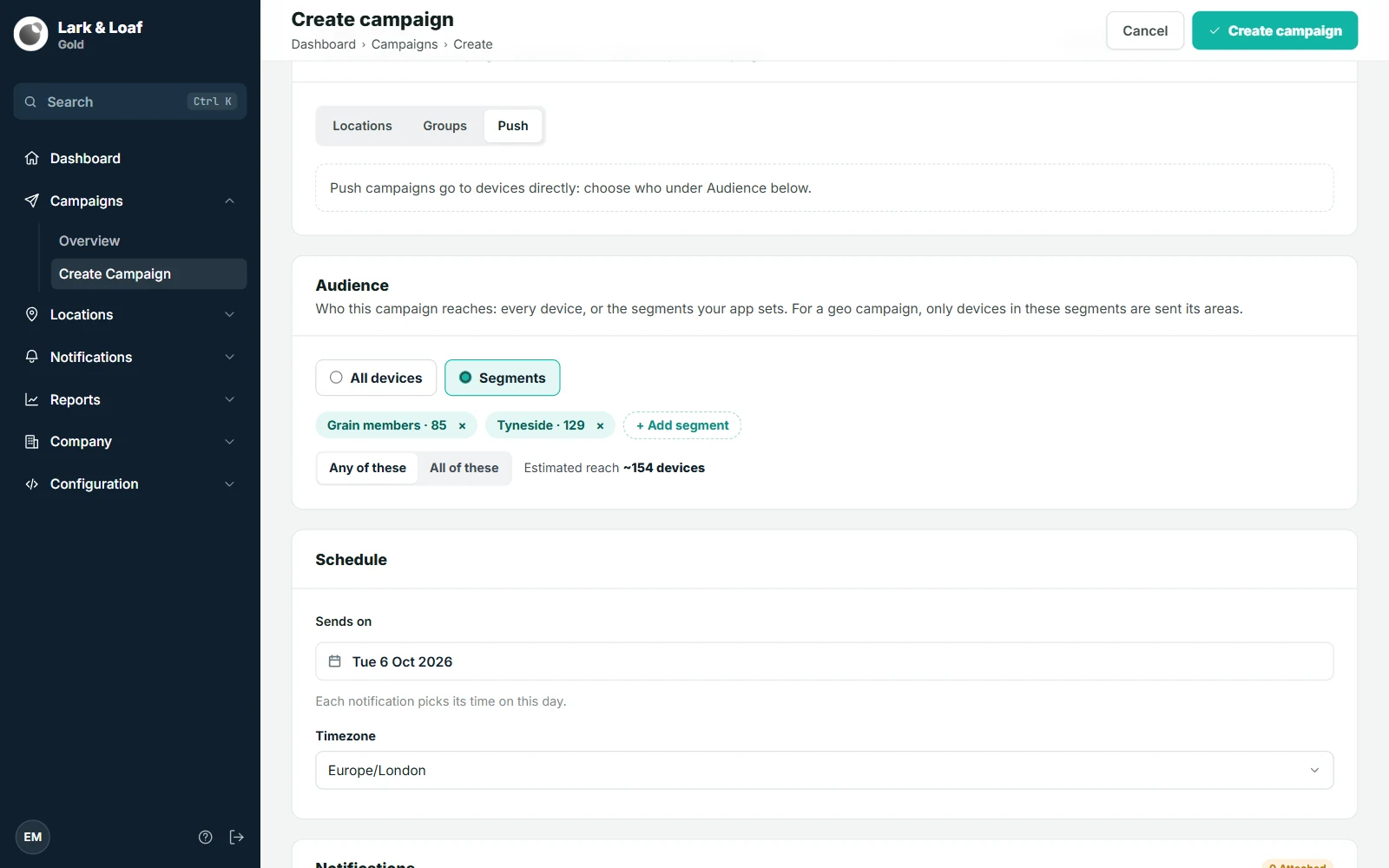Click the Add segment button

(x=682, y=425)
